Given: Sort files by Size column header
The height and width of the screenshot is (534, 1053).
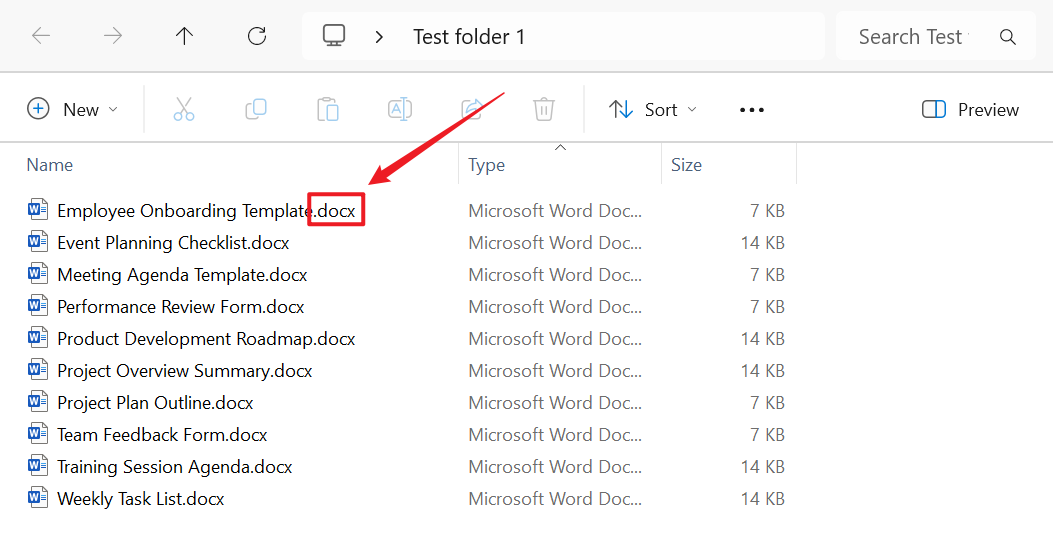Looking at the screenshot, I should click(x=686, y=165).
